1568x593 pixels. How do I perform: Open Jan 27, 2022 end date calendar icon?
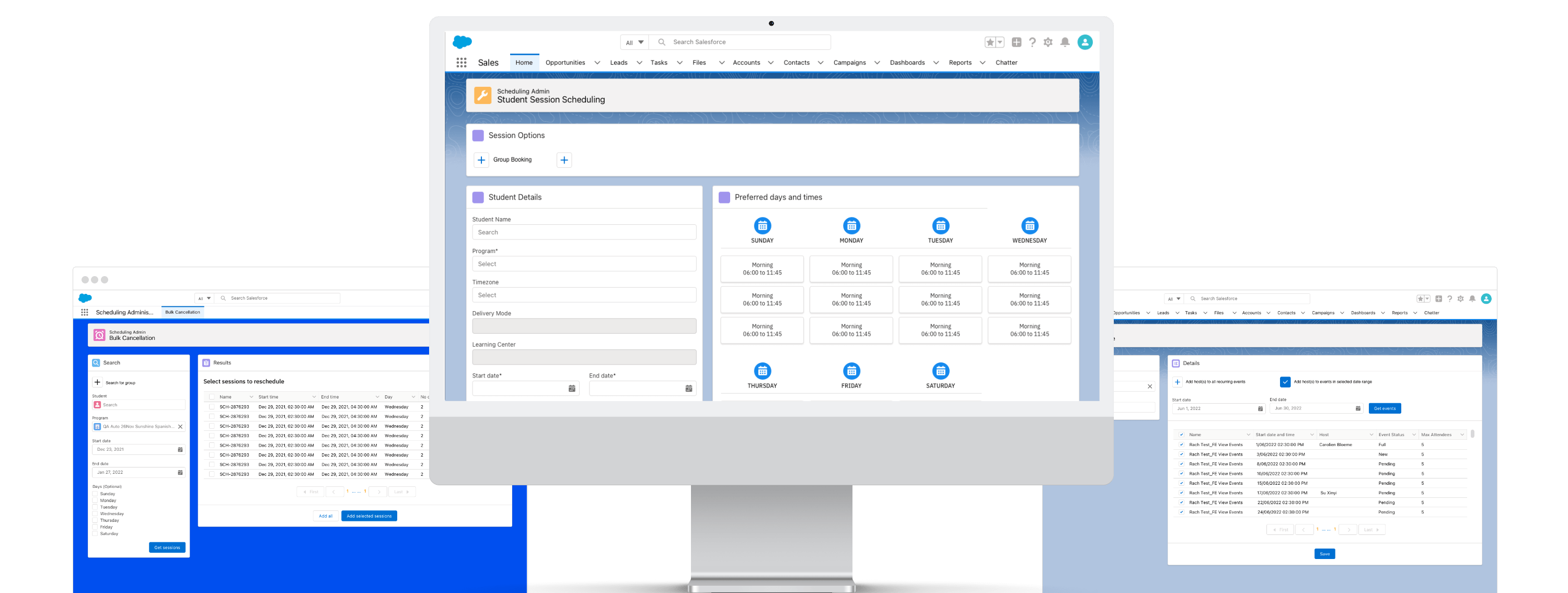click(x=180, y=472)
